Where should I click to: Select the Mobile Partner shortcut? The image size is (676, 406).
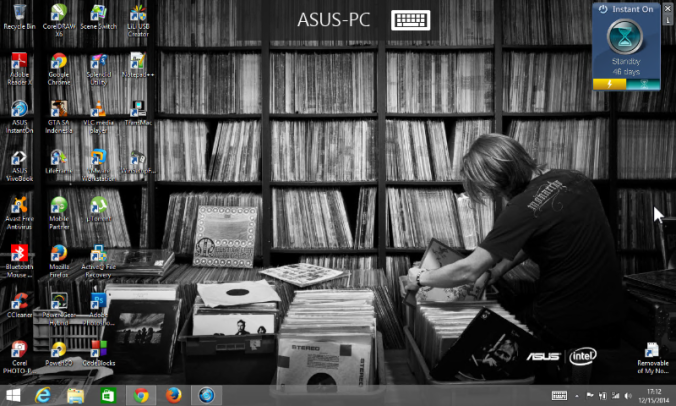click(59, 213)
